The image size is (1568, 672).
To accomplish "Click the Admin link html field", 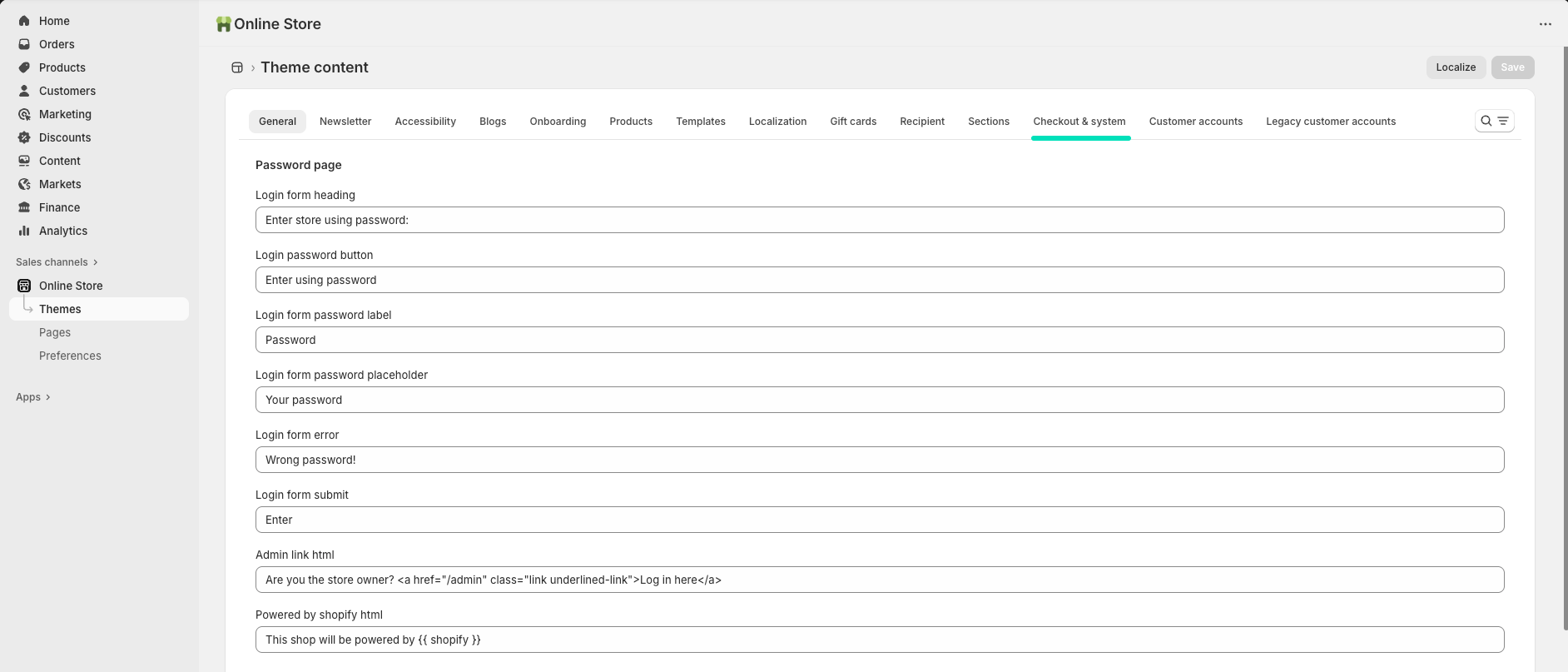I will coord(880,580).
